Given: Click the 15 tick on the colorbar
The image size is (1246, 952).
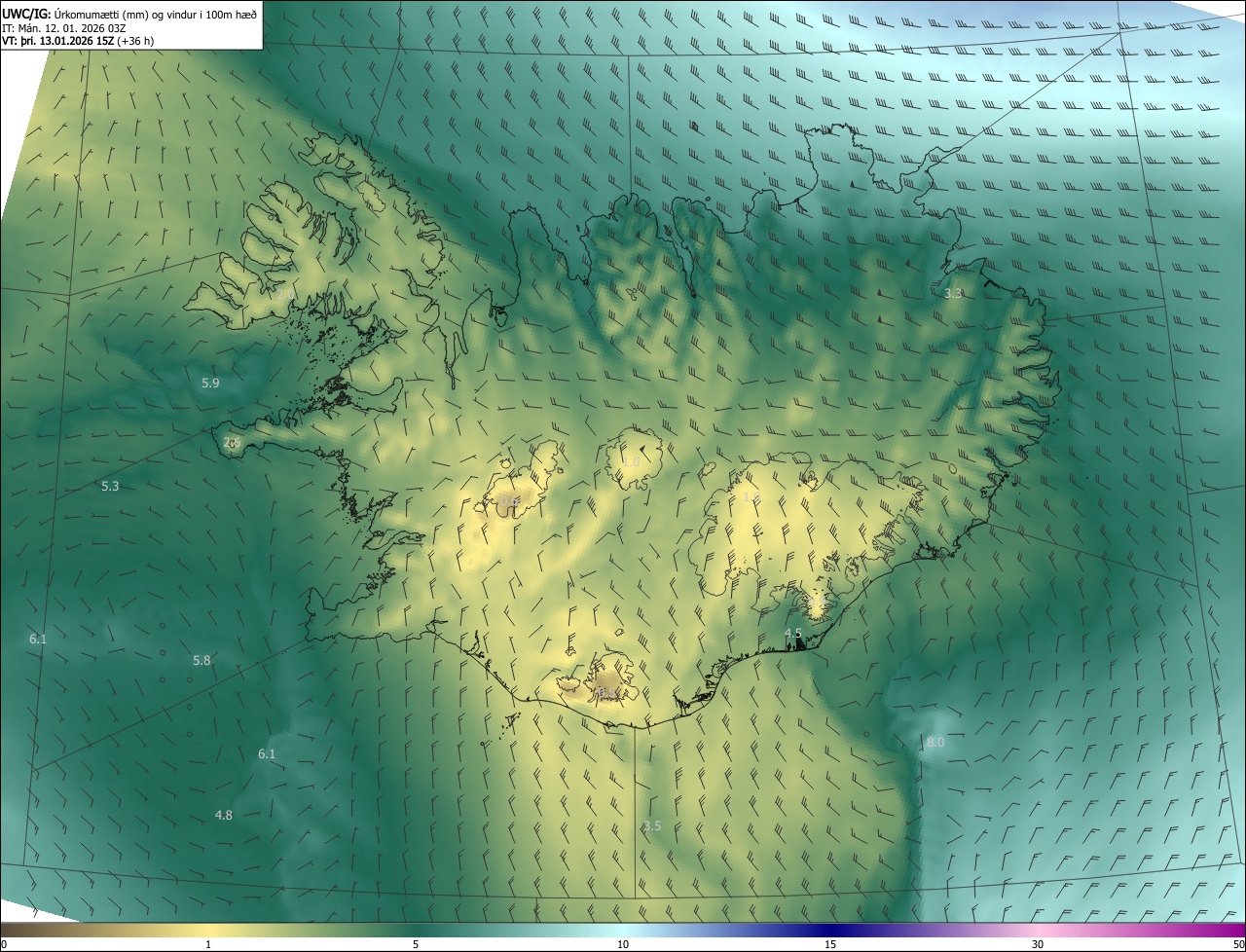Looking at the screenshot, I should pyautogui.click(x=830, y=944).
